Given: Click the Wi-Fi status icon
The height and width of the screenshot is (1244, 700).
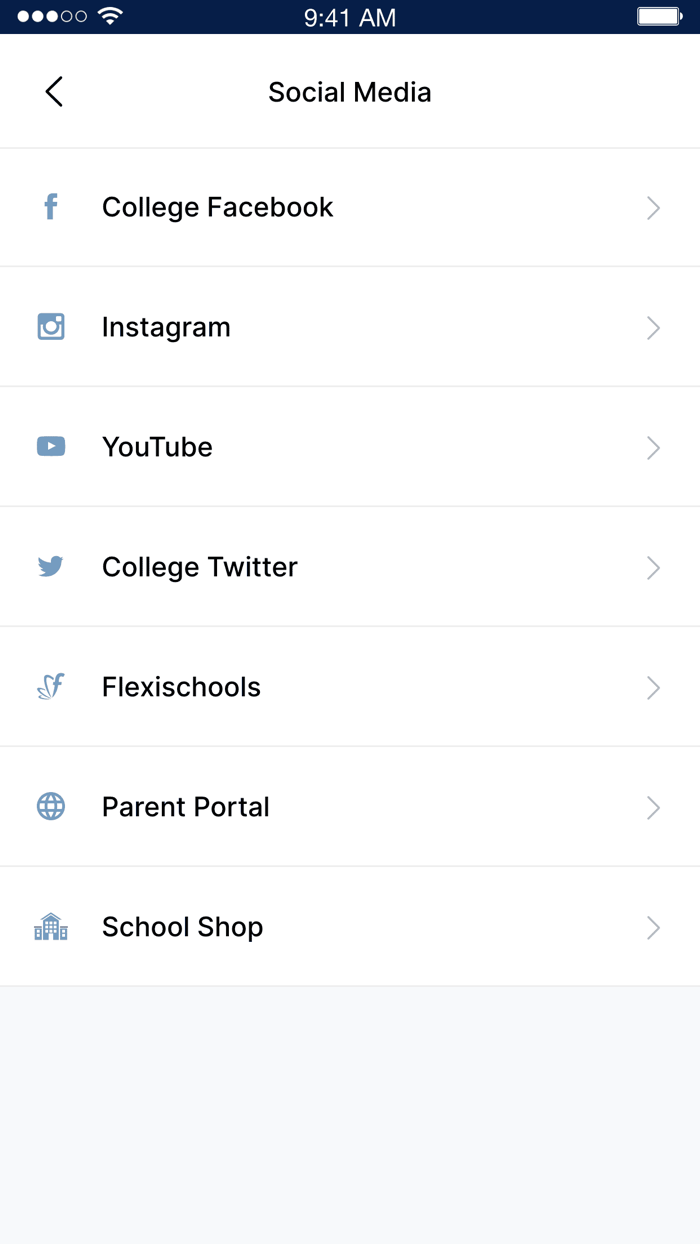Looking at the screenshot, I should point(107,15).
